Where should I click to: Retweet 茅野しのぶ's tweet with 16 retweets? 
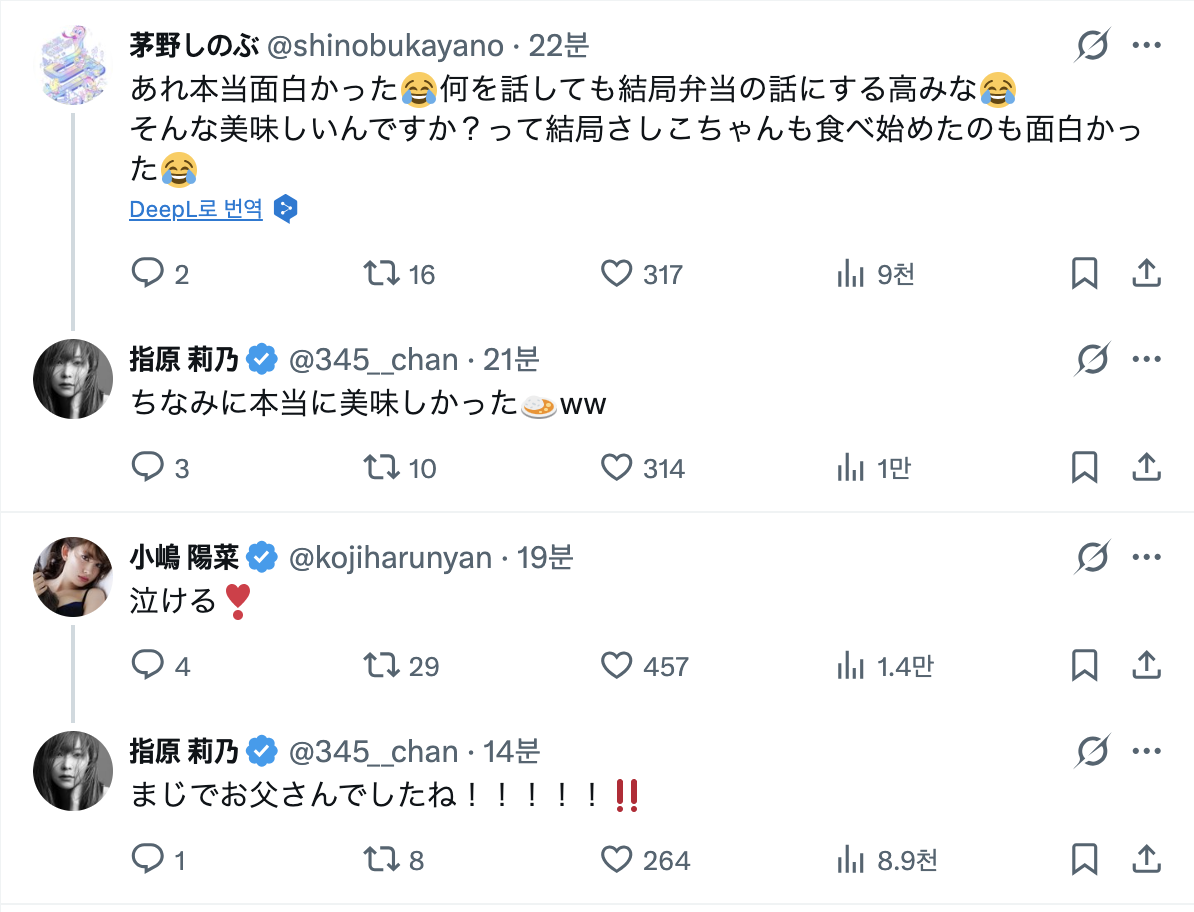tap(382, 273)
